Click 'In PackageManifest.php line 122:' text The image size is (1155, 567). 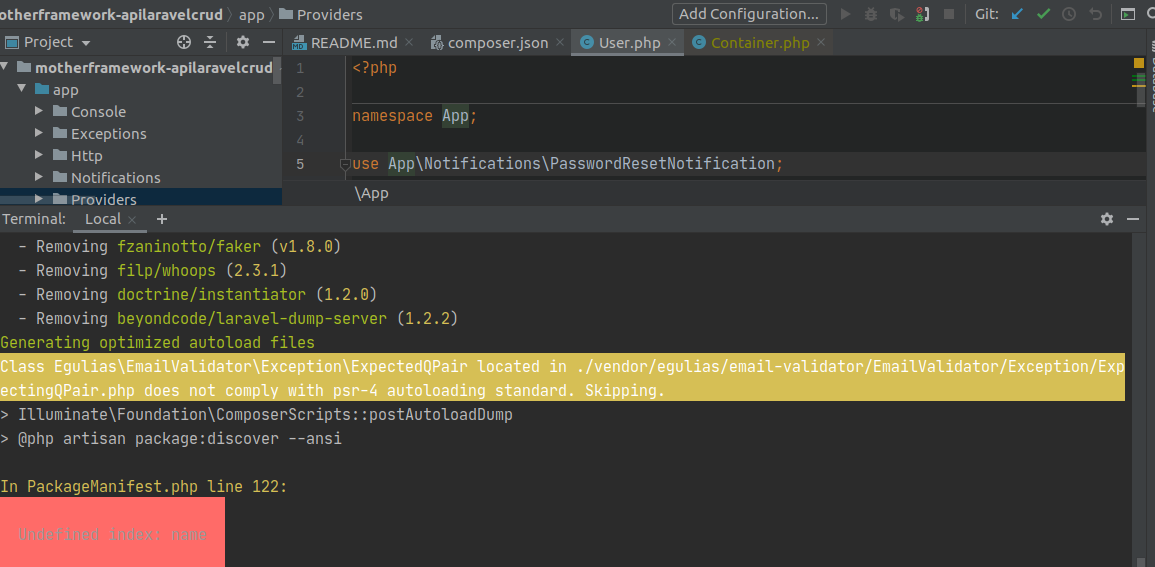tap(144, 487)
